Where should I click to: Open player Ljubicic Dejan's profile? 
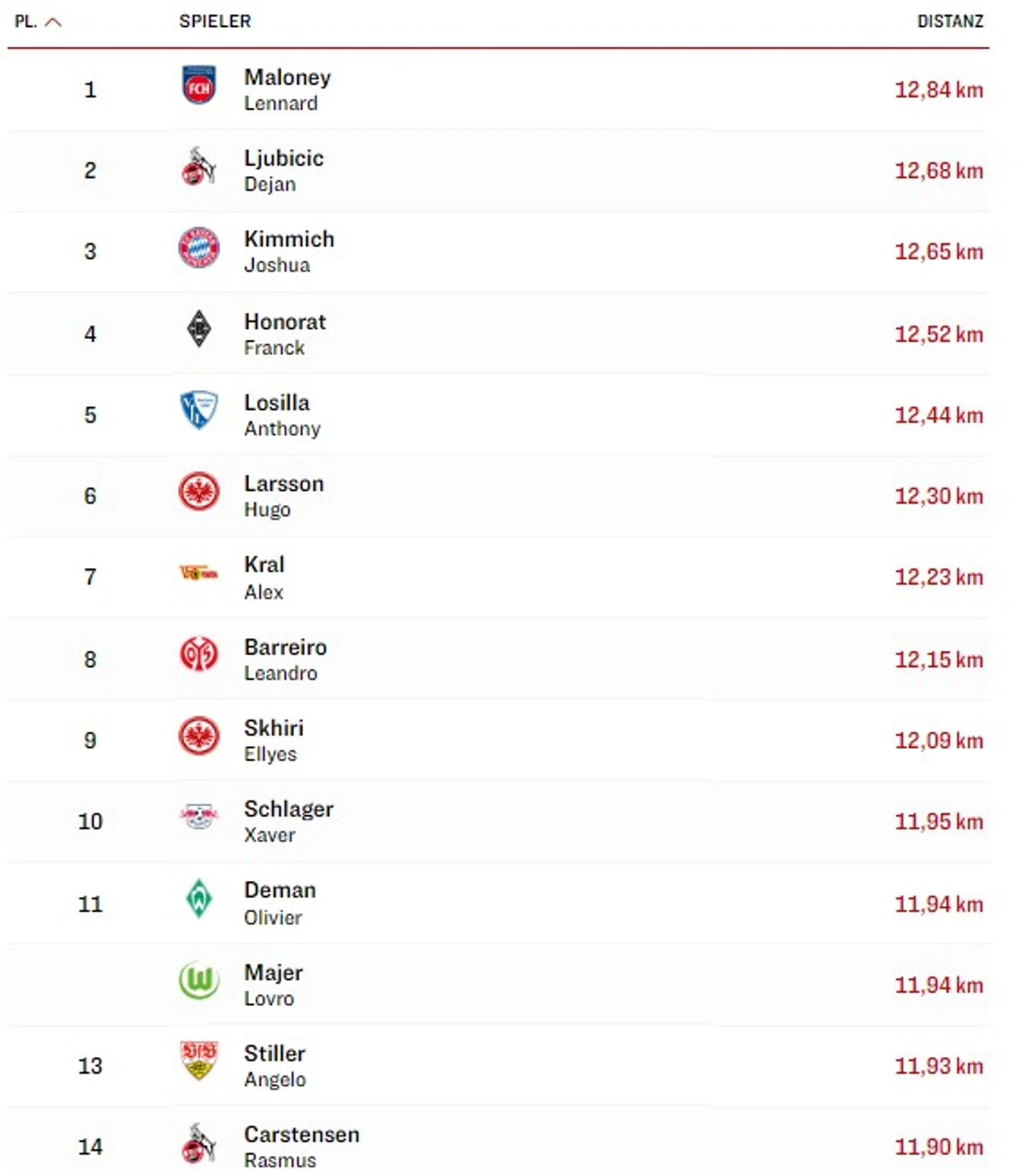284,170
